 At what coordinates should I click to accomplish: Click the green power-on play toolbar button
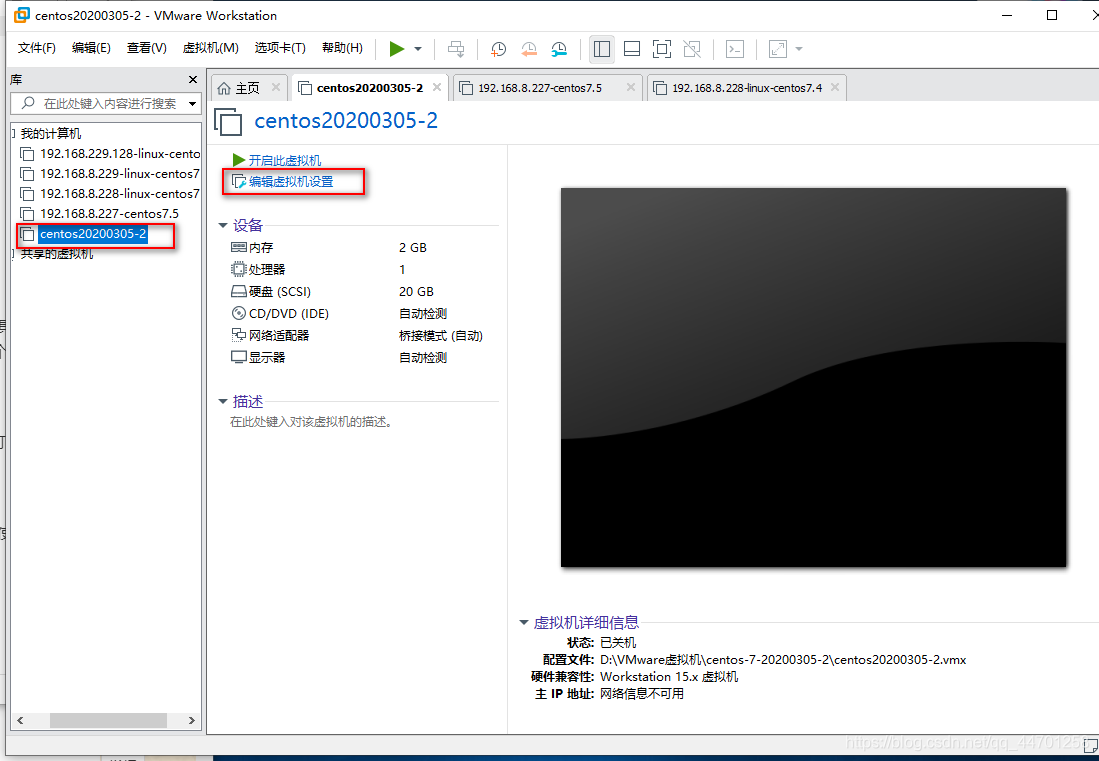(x=397, y=48)
